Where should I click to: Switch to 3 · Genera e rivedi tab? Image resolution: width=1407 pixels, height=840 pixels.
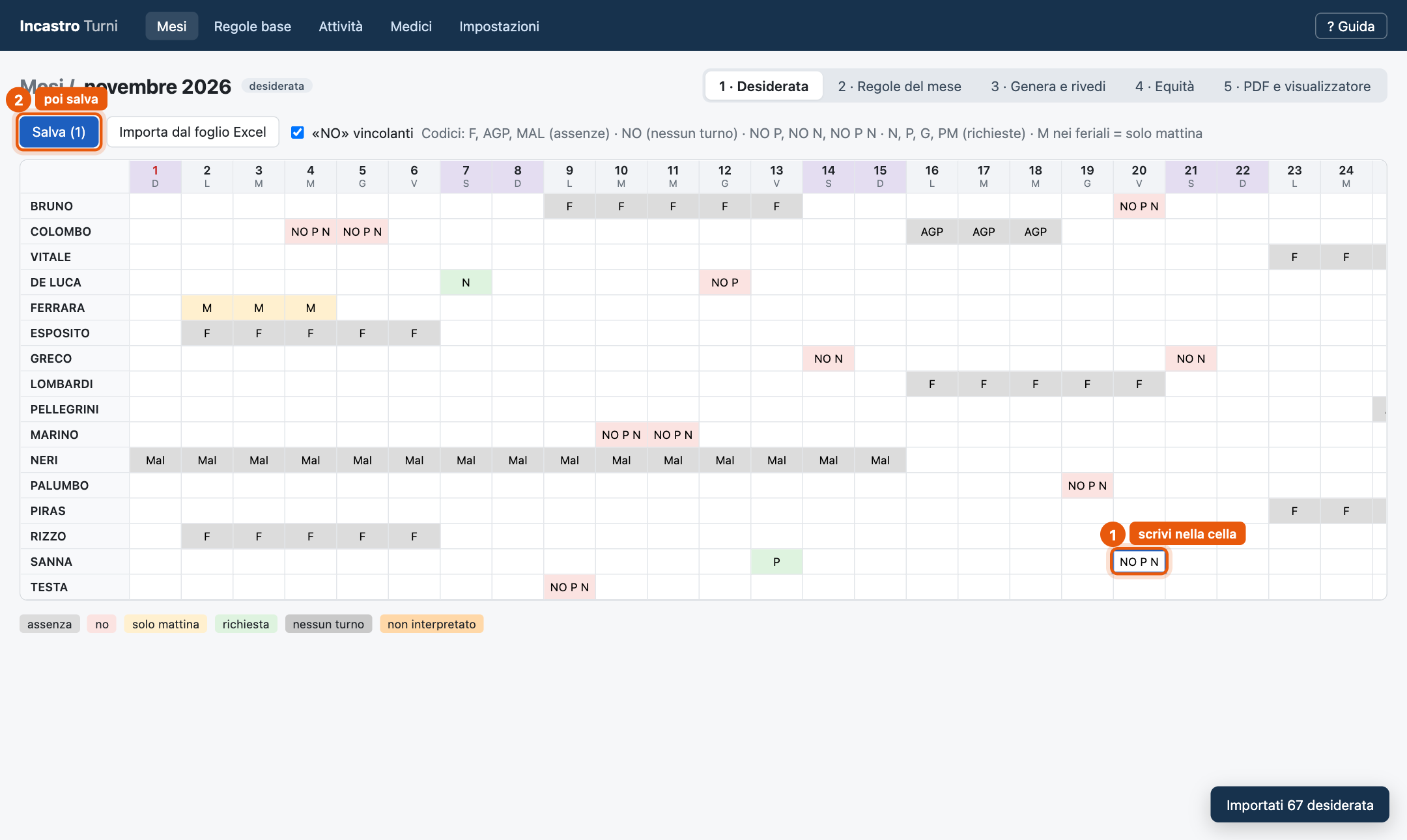coord(1048,86)
